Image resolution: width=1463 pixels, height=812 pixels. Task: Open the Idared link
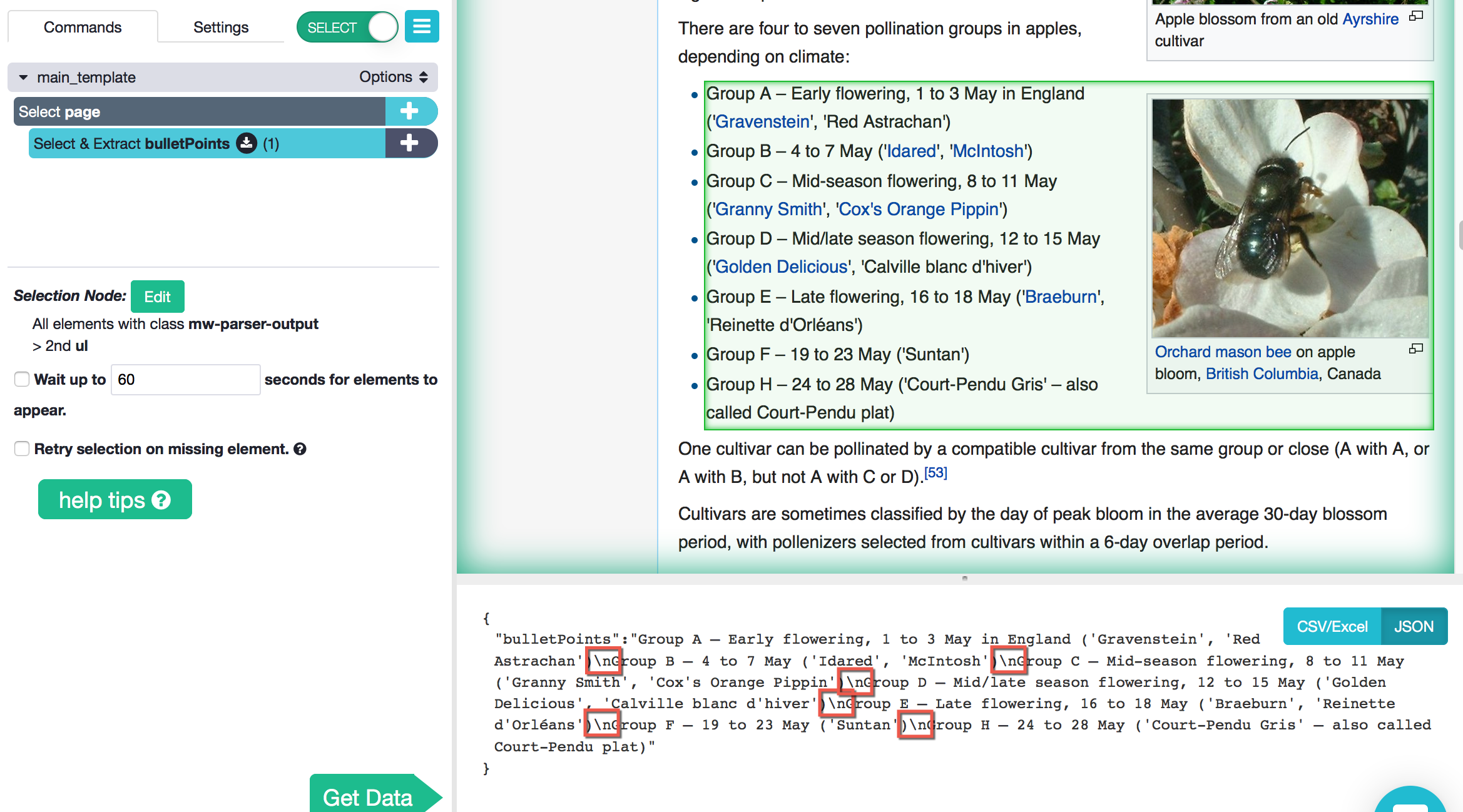click(x=911, y=151)
